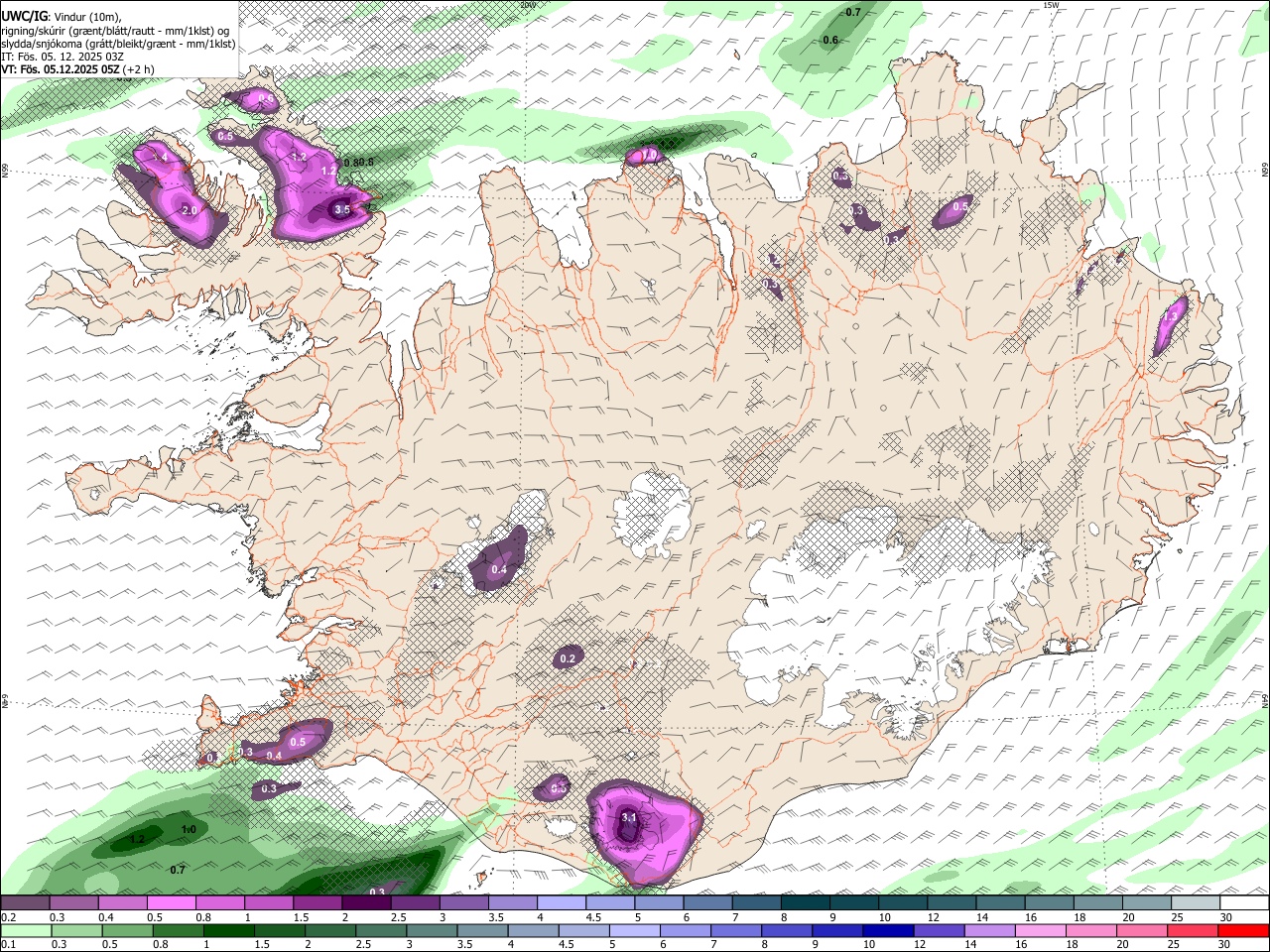The height and width of the screenshot is (952, 1270).
Task: Click the 3.5 snowfall value in the Westfjords
Action: coord(342,210)
